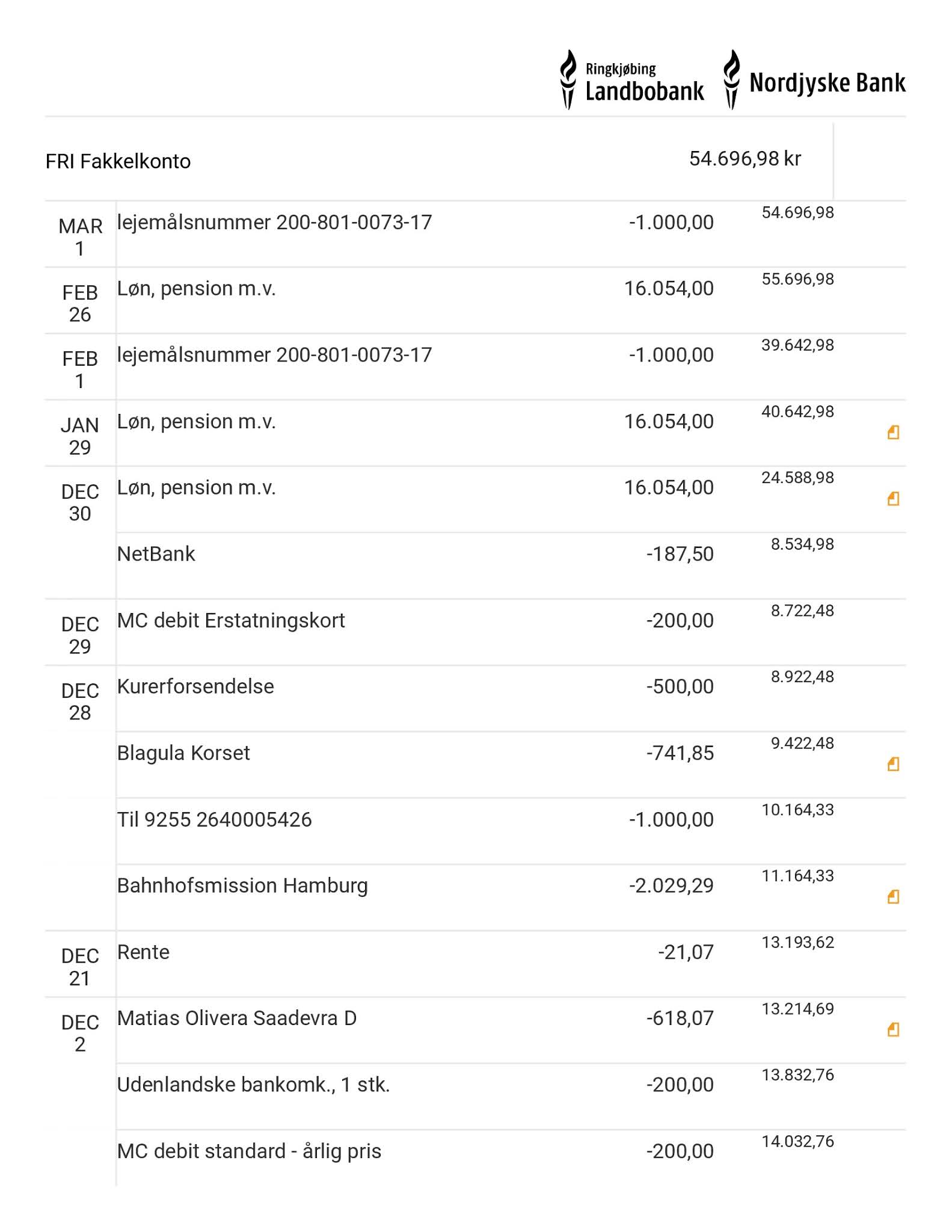Viewport: 952px width, 1232px height.
Task: Select the MC debit Erstatningskort entry
Action: [x=231, y=620]
